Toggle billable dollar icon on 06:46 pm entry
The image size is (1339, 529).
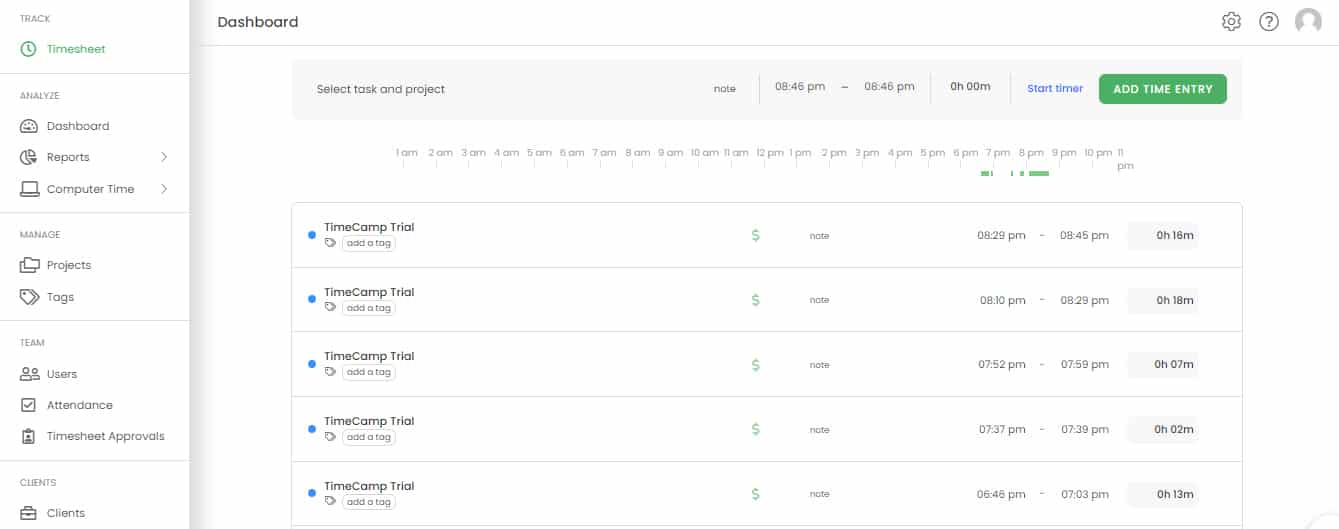pyautogui.click(x=755, y=494)
